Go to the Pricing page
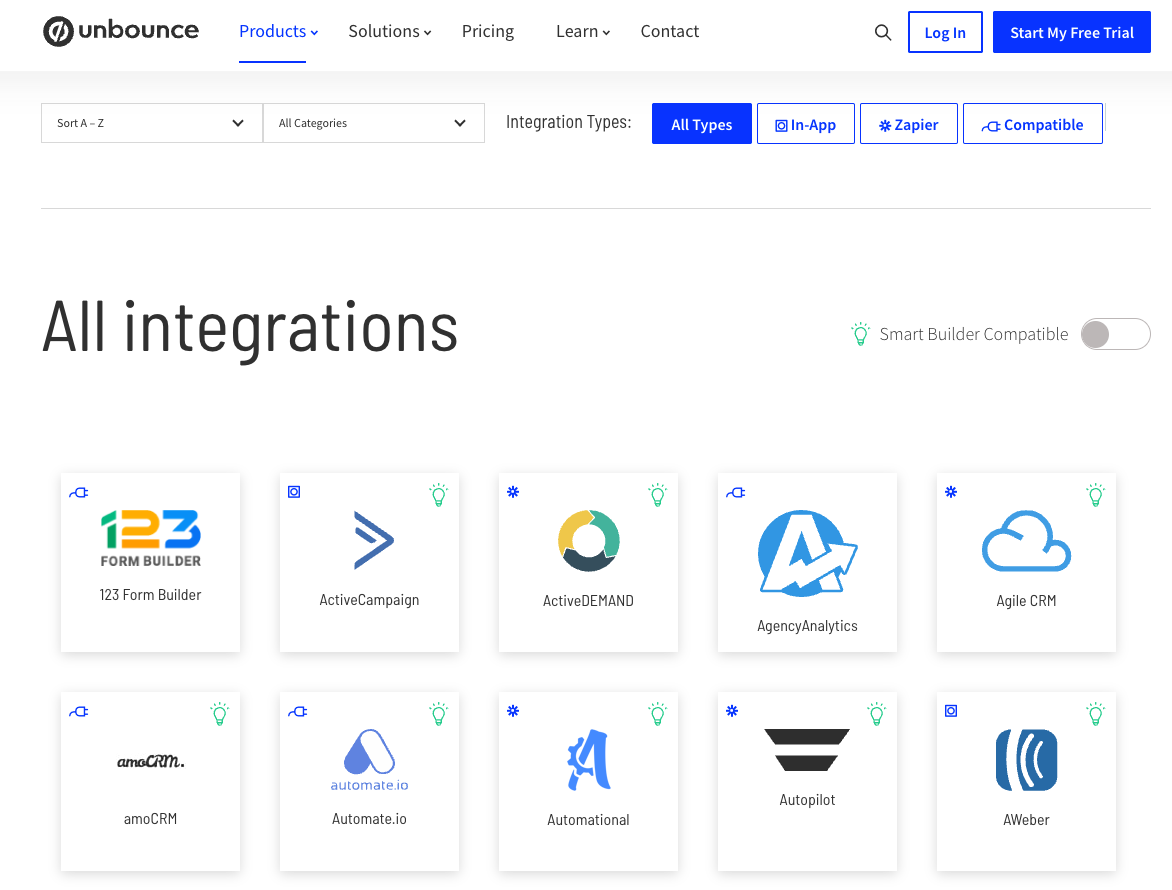This screenshot has height=890, width=1172. click(x=488, y=31)
